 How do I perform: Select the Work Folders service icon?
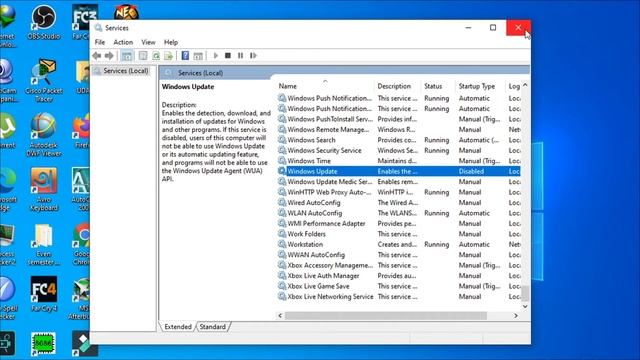point(282,234)
